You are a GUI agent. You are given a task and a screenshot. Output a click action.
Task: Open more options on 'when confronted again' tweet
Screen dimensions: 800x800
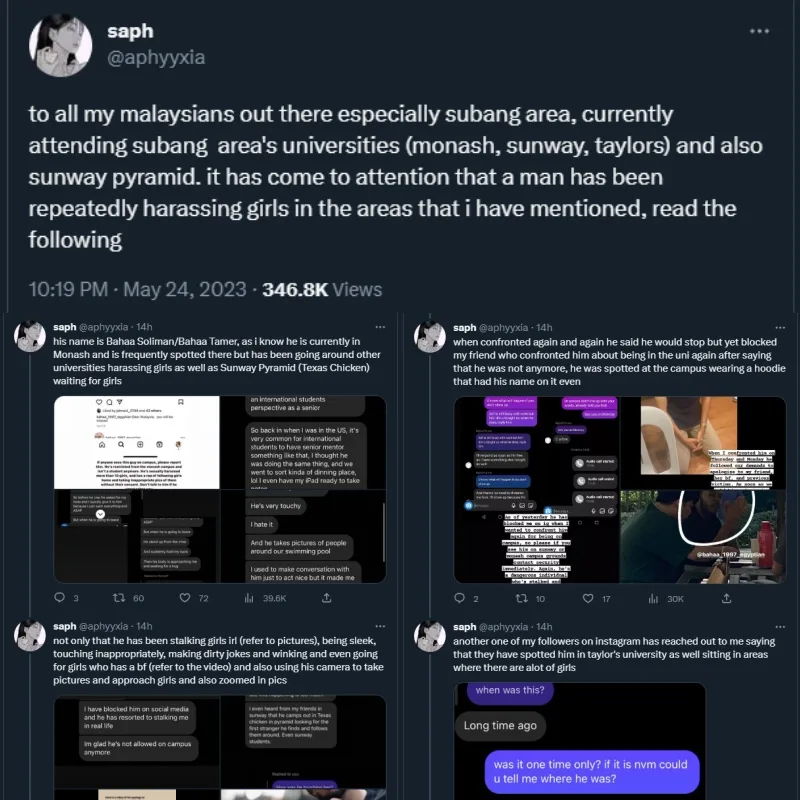pos(780,327)
